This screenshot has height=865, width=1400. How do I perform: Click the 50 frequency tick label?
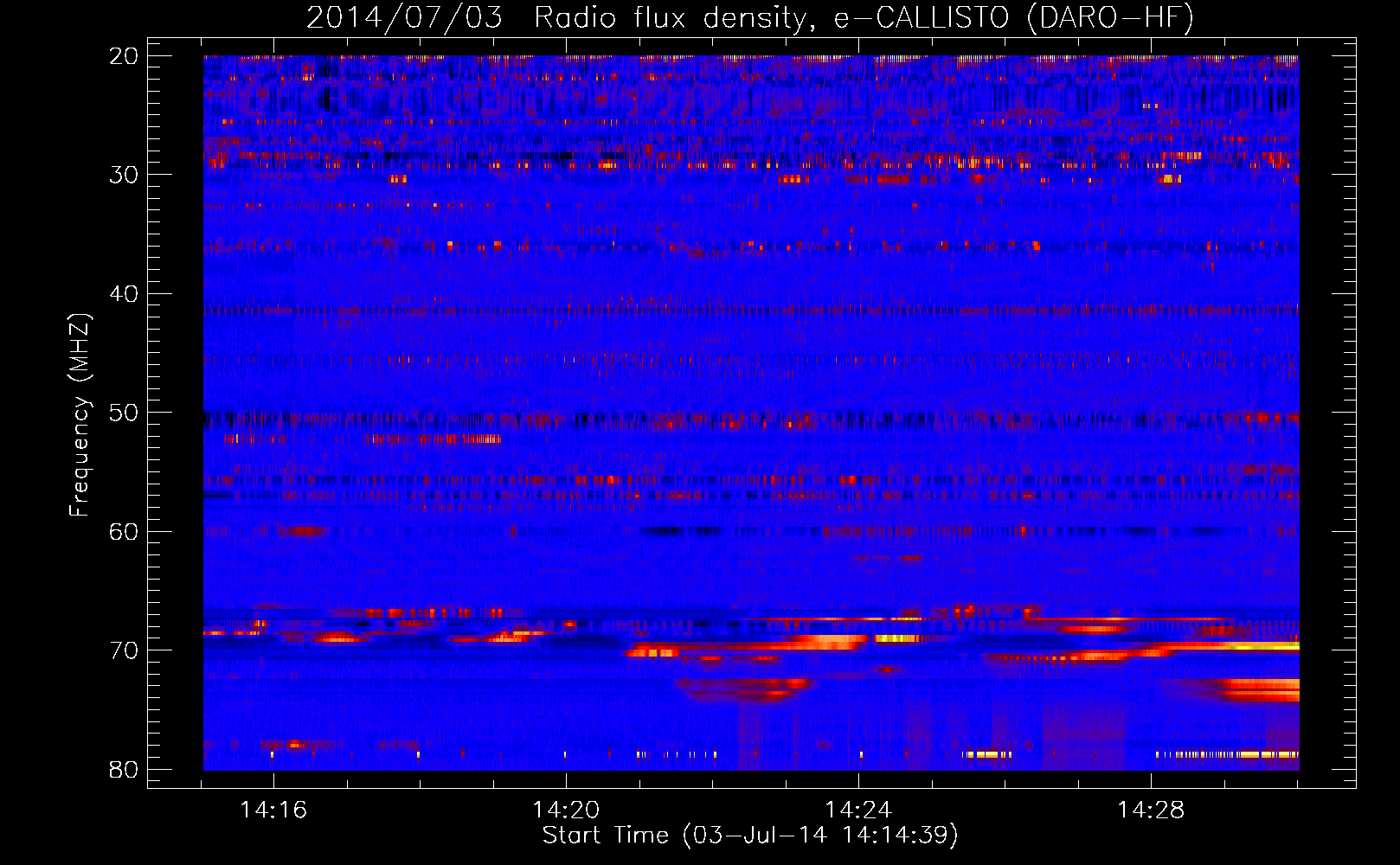point(124,413)
